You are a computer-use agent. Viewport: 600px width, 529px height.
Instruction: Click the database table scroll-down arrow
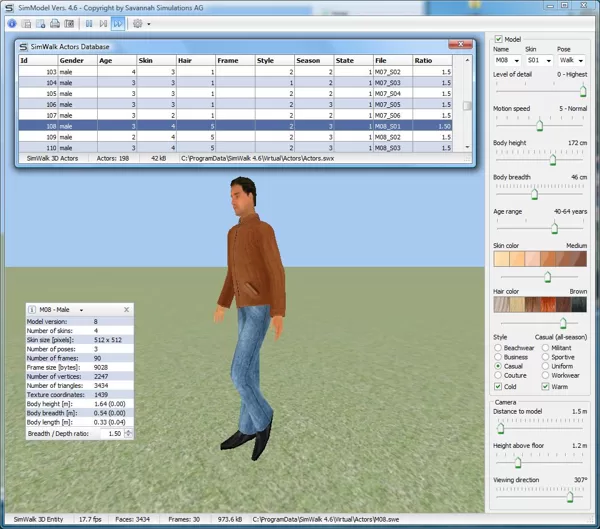(467, 147)
